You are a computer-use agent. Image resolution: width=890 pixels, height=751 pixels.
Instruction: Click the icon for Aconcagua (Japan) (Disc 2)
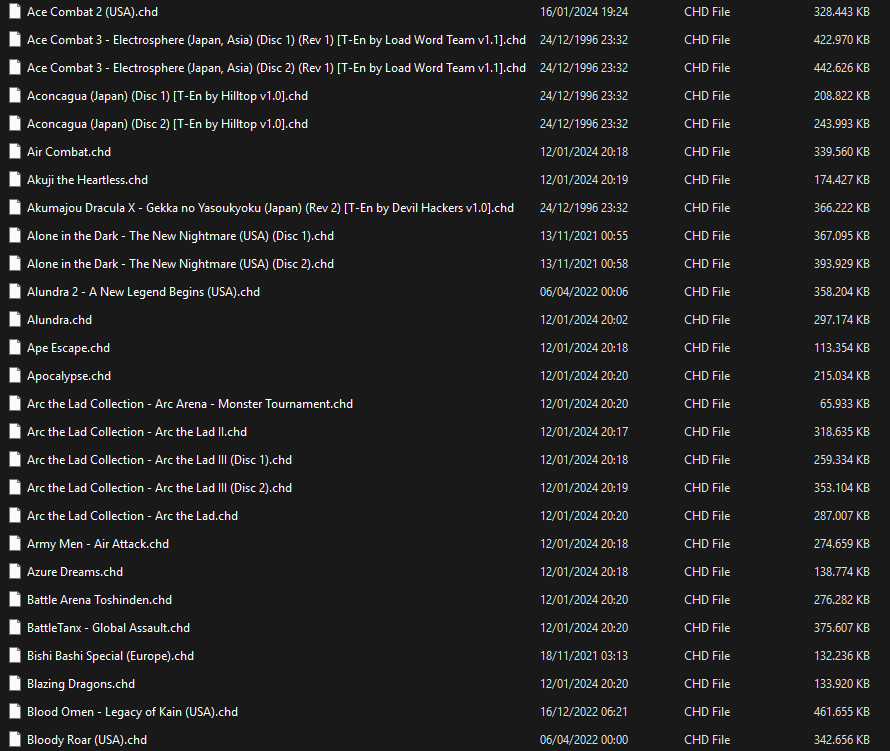(x=15, y=124)
